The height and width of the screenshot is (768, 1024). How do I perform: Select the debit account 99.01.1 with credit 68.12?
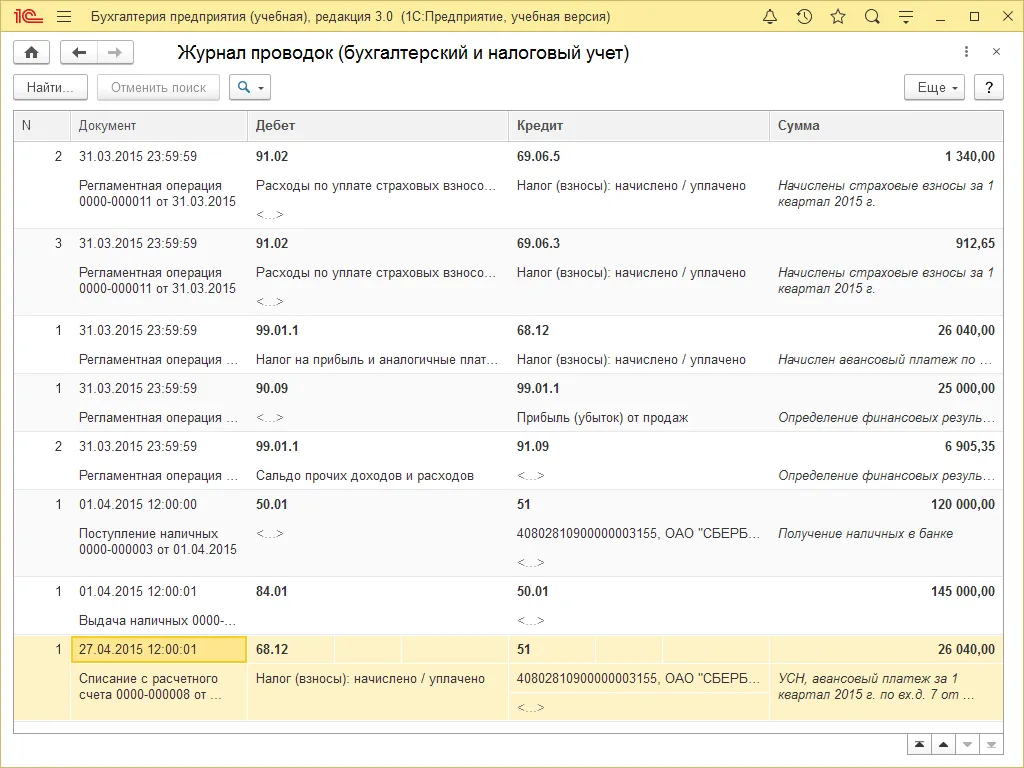point(277,330)
